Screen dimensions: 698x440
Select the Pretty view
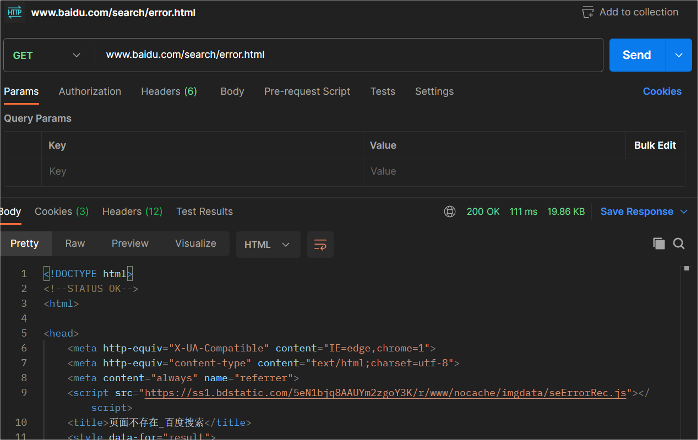[x=24, y=244]
